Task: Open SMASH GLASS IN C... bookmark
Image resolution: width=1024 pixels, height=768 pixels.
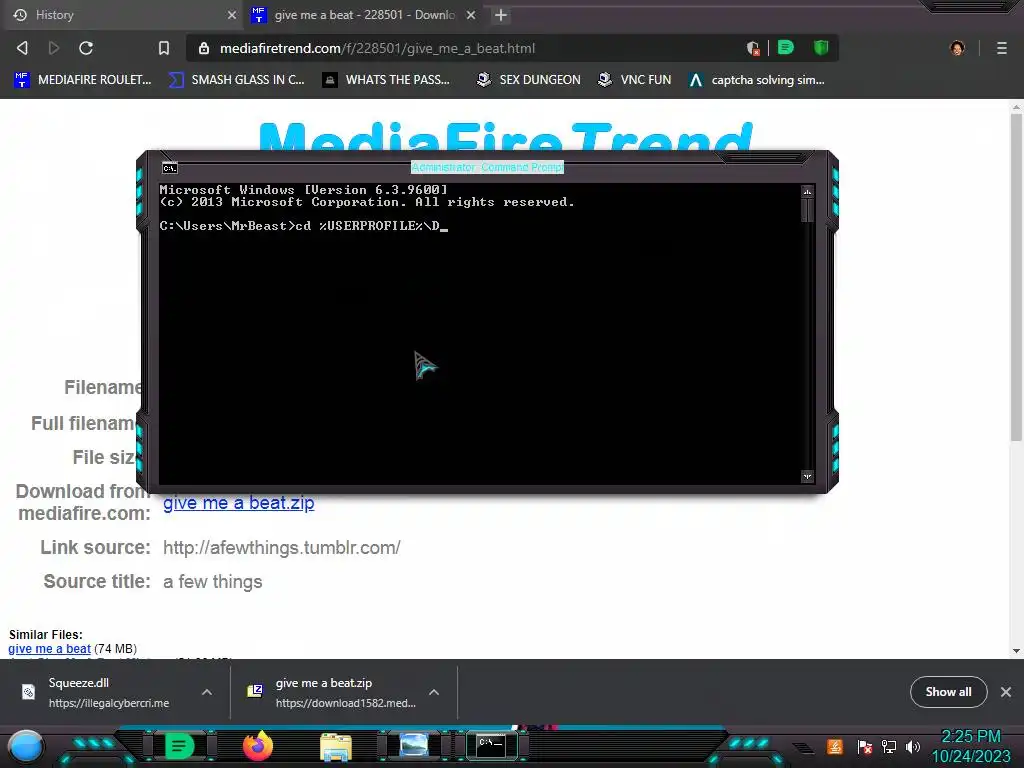Action: tap(237, 80)
